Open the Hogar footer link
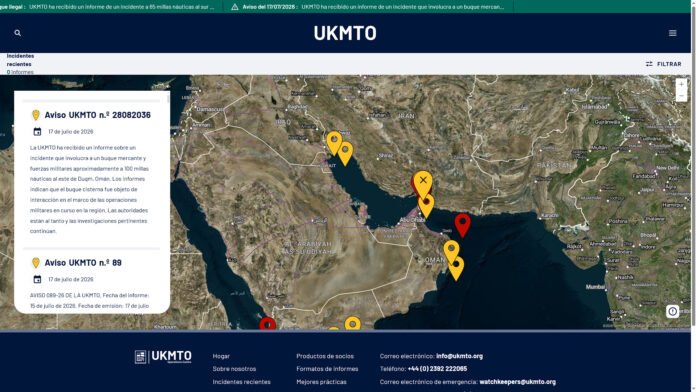 point(221,356)
